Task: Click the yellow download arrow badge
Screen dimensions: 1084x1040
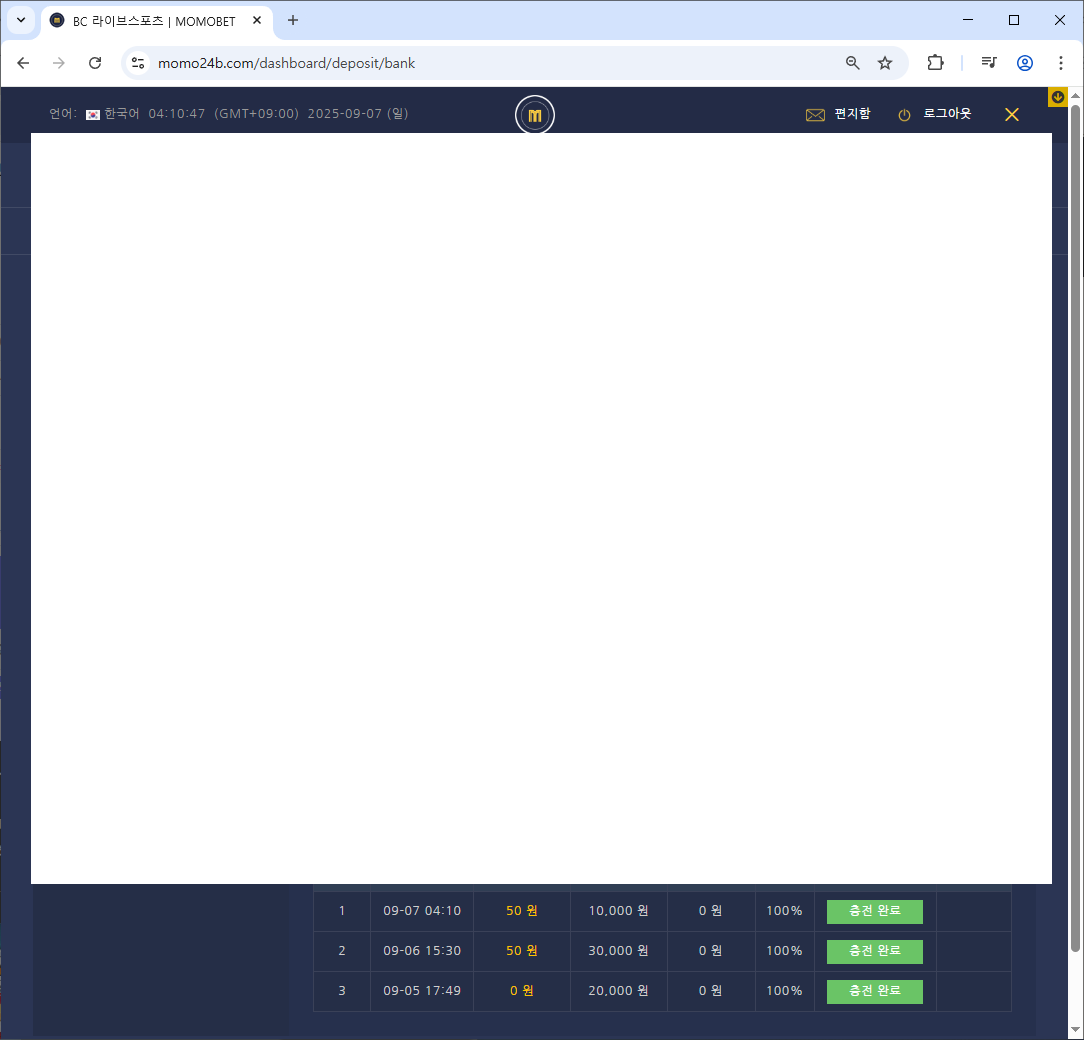Action: [1057, 98]
